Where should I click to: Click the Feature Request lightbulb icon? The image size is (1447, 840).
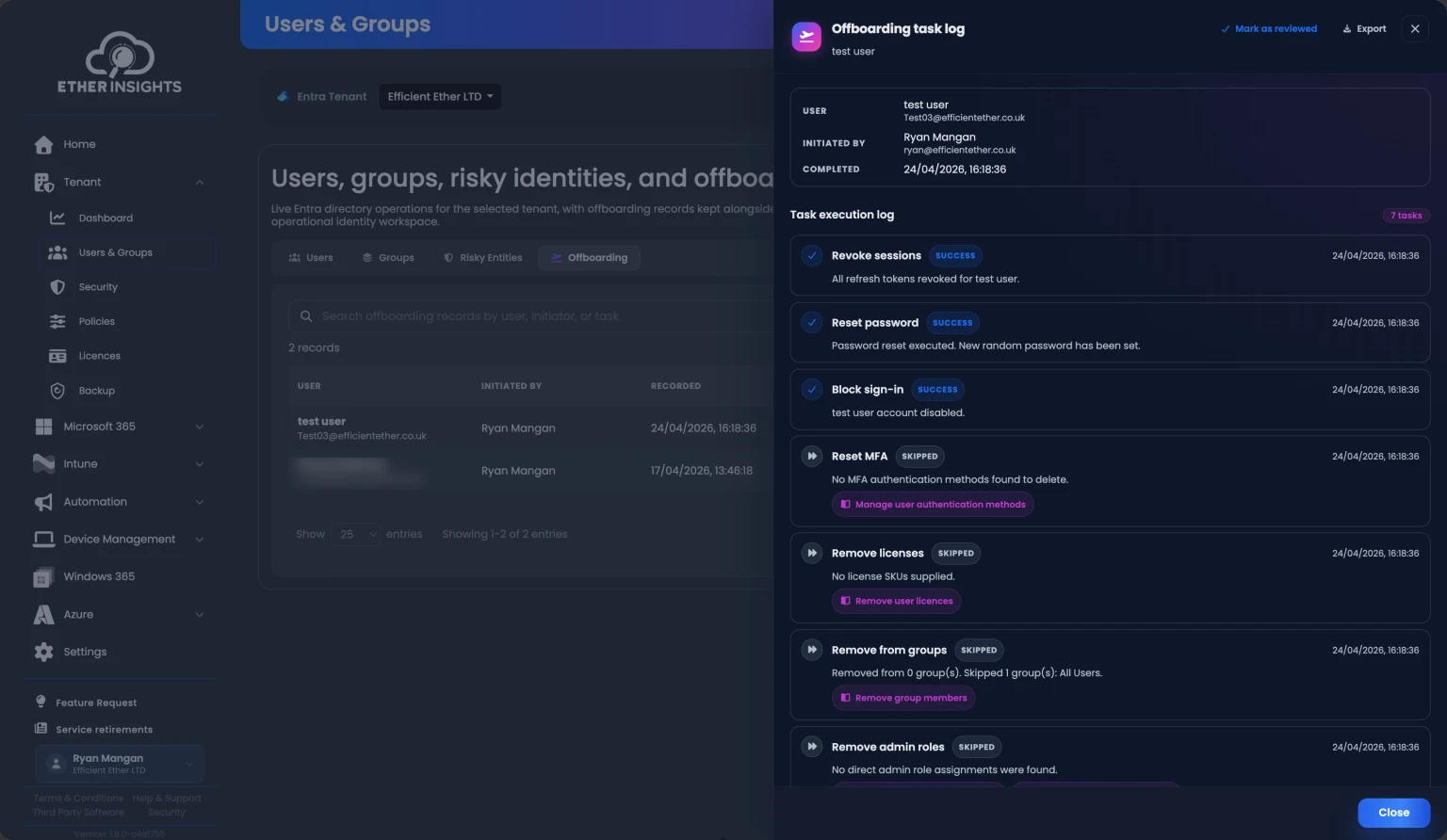pos(41,702)
